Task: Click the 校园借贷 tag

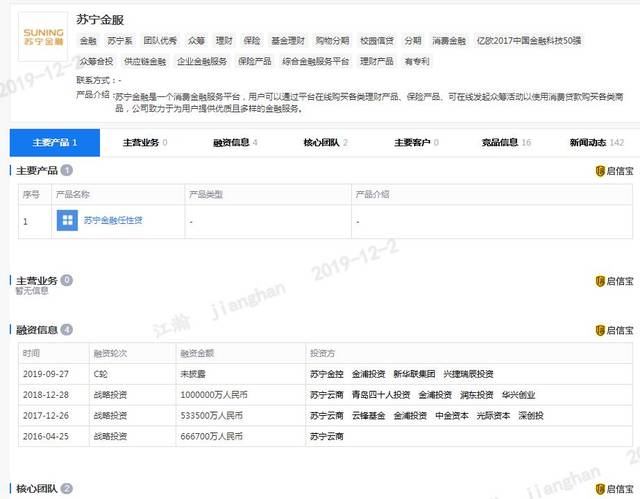Action: pos(377,41)
